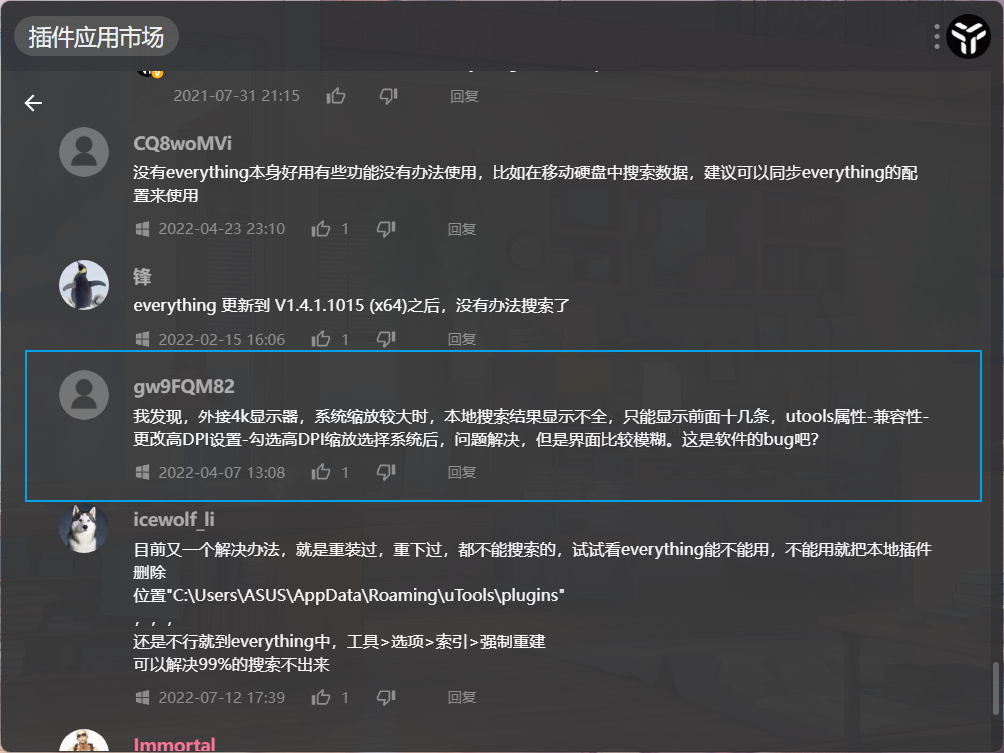1004x753 pixels.
Task: Dislike the 2021-07-31 21:15 comment
Action: click(389, 96)
